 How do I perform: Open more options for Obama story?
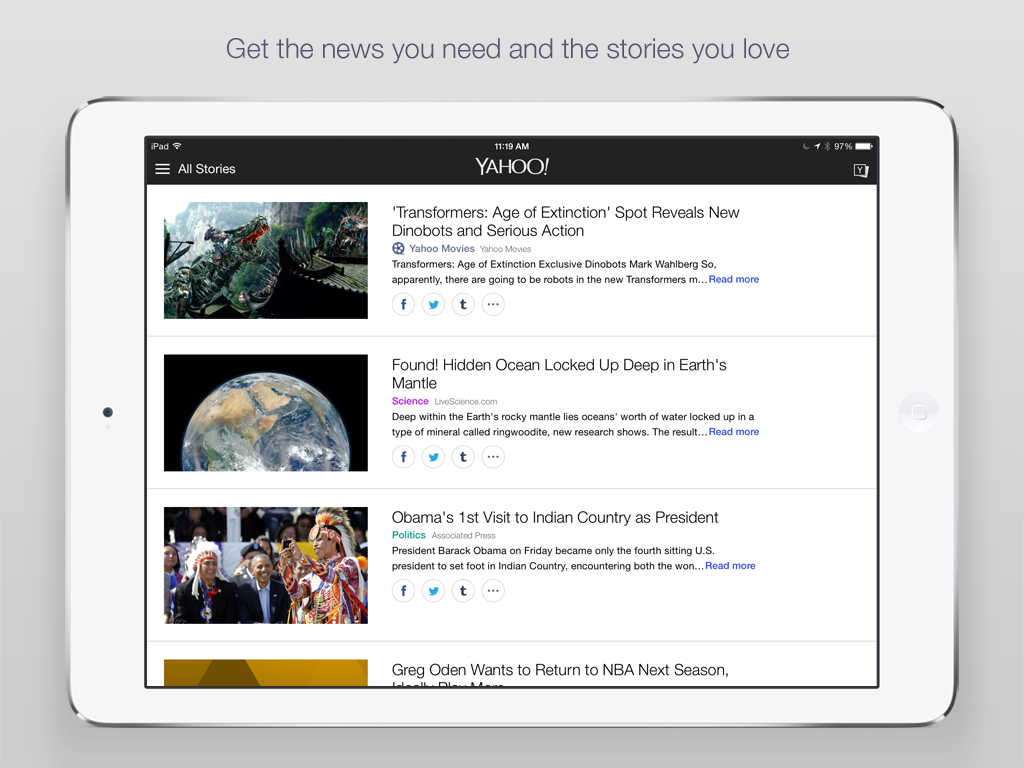(x=493, y=591)
